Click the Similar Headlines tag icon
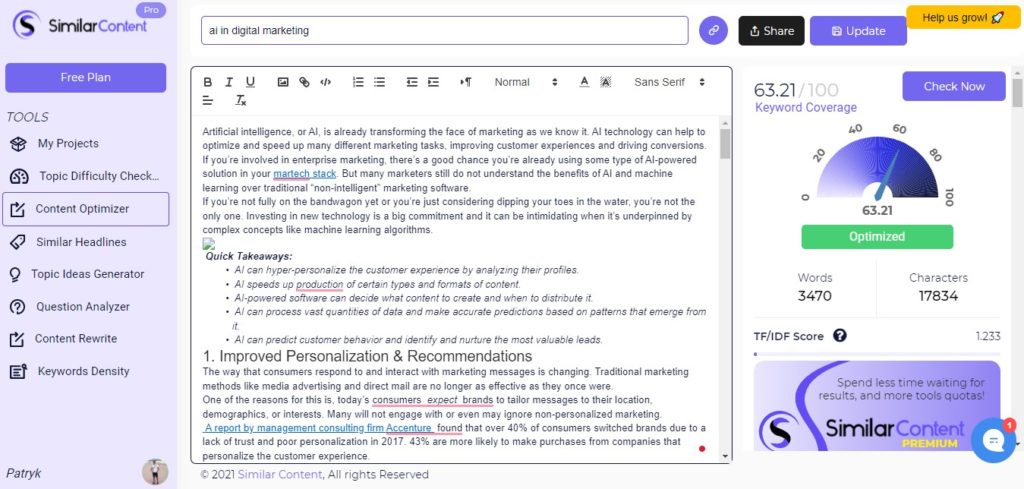Image resolution: width=1024 pixels, height=489 pixels. (18, 242)
